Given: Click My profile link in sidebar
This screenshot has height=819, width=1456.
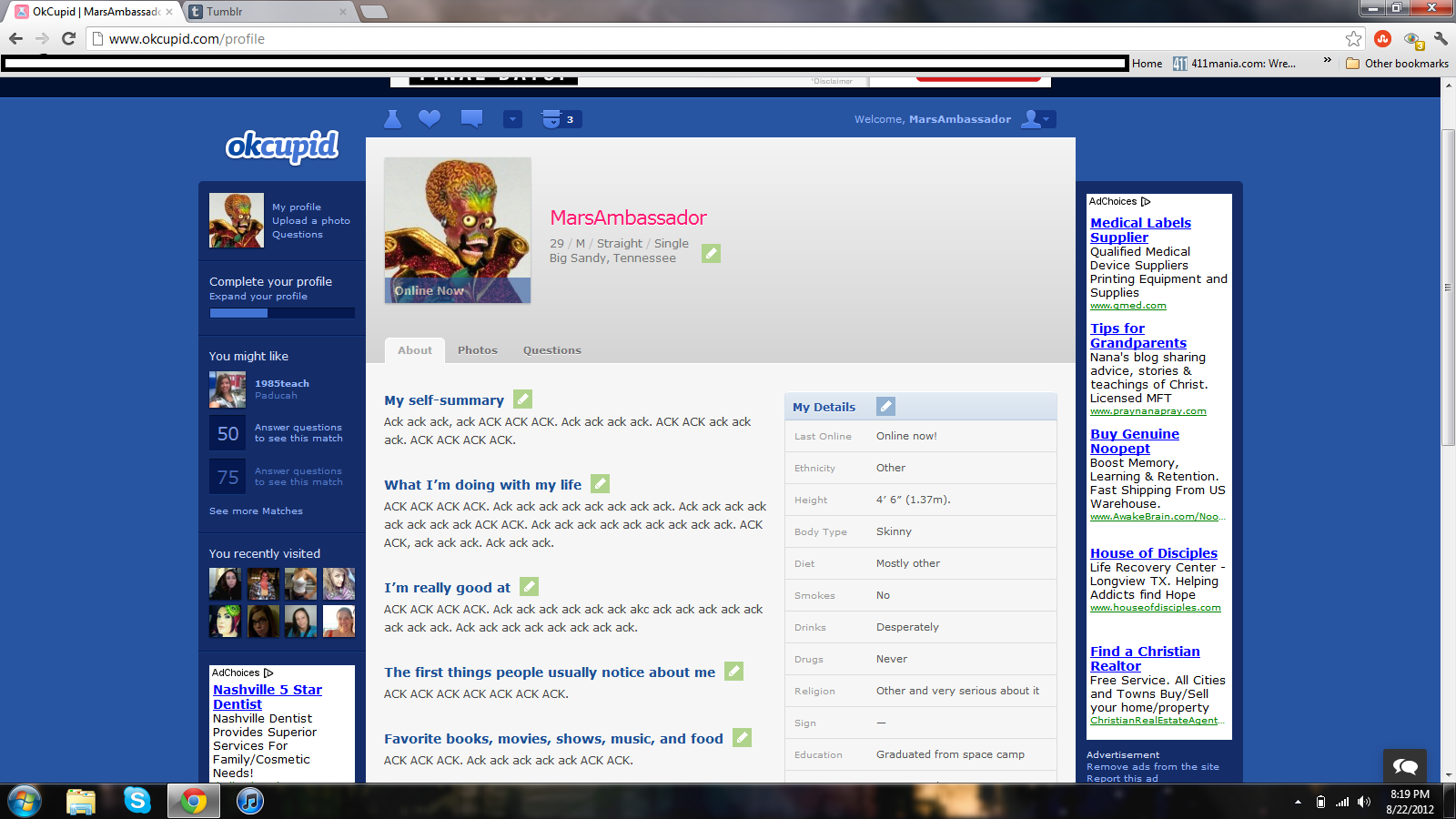Looking at the screenshot, I should click(297, 207).
